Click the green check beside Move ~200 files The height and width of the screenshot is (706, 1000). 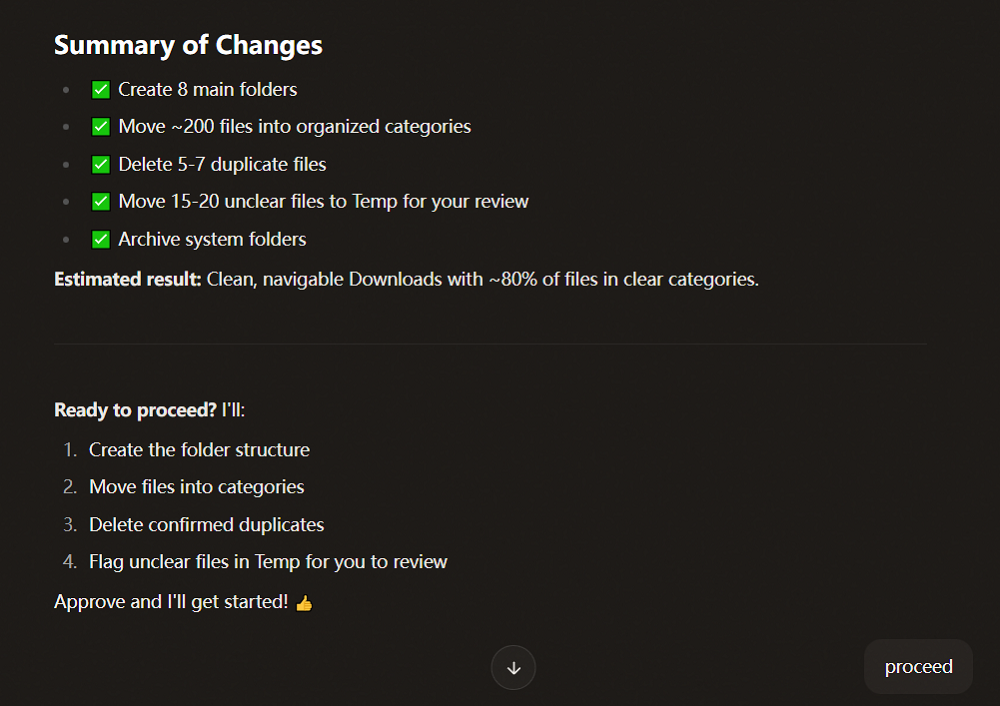click(x=101, y=127)
